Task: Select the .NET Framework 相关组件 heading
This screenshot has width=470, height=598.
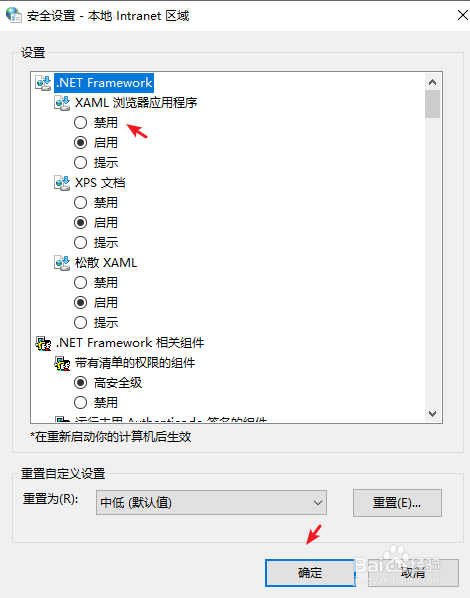Action: click(130, 343)
